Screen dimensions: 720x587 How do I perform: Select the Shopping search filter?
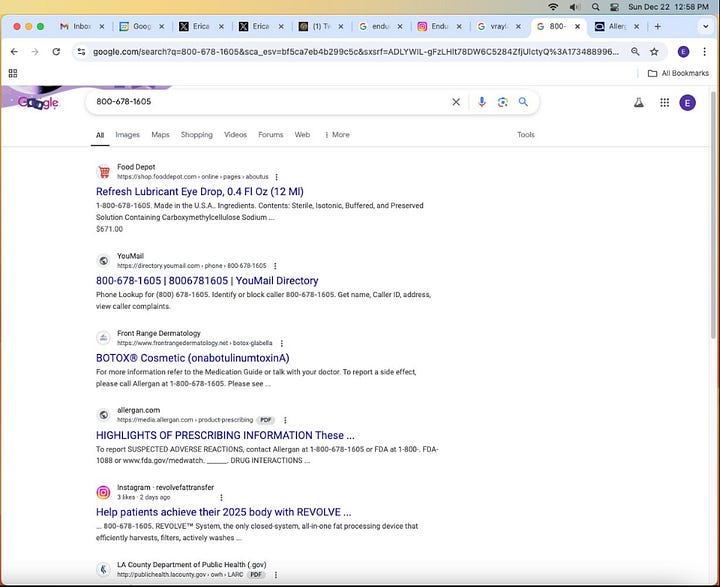[x=197, y=135]
